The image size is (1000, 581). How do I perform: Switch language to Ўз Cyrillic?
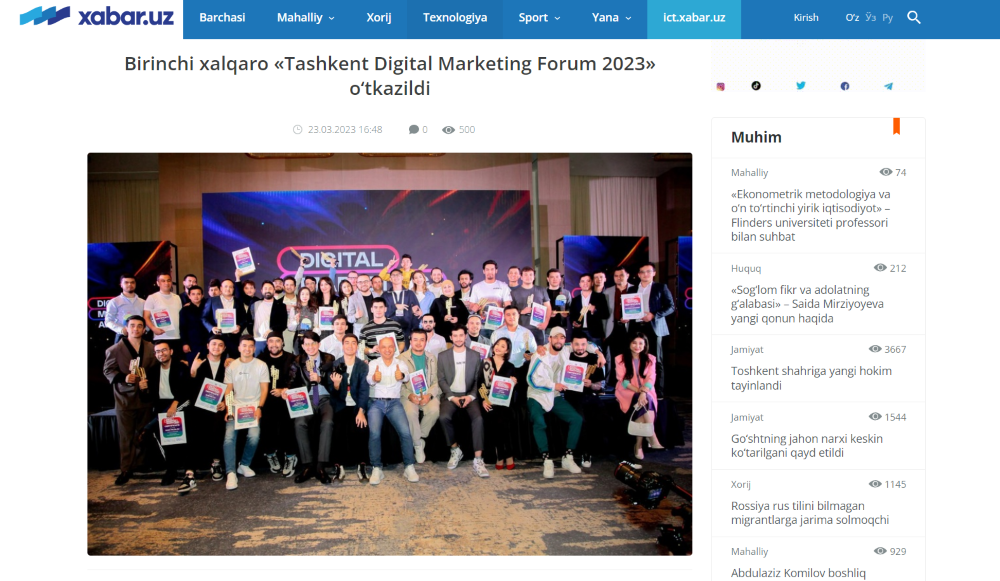(x=871, y=18)
